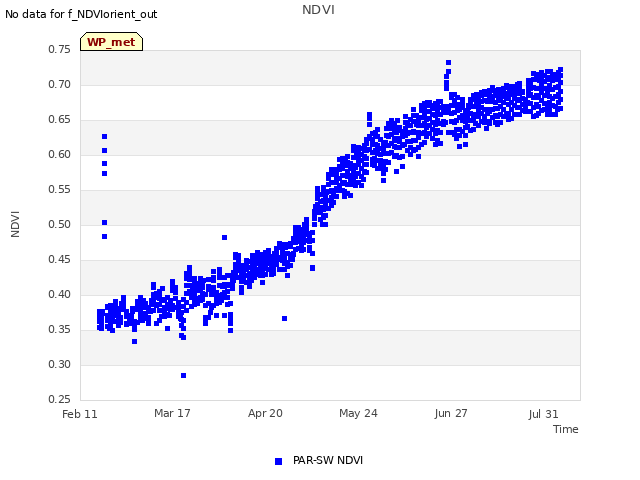Click the NDVI chart title
The height and width of the screenshot is (480, 640).
tap(318, 10)
